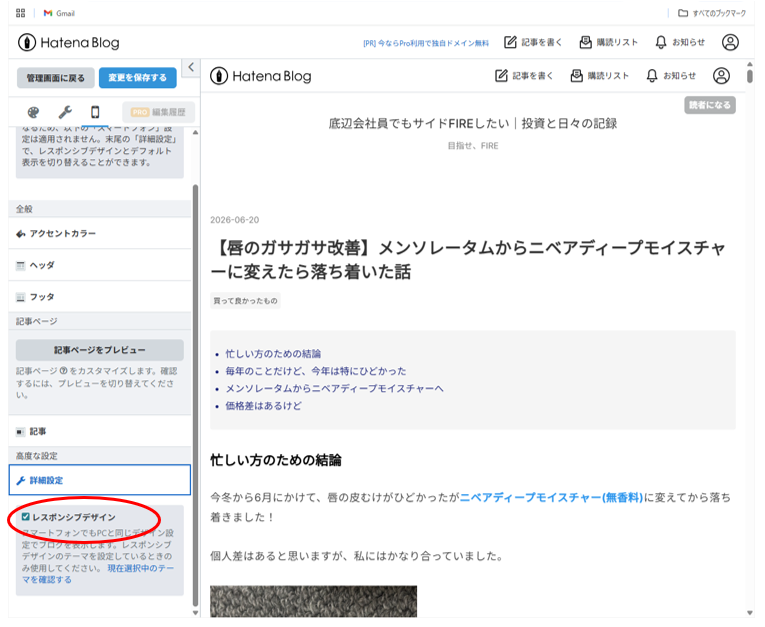Screen dimensions: 765x627
Task: Open お知らせ bell in the preview pane
Action: (671, 76)
